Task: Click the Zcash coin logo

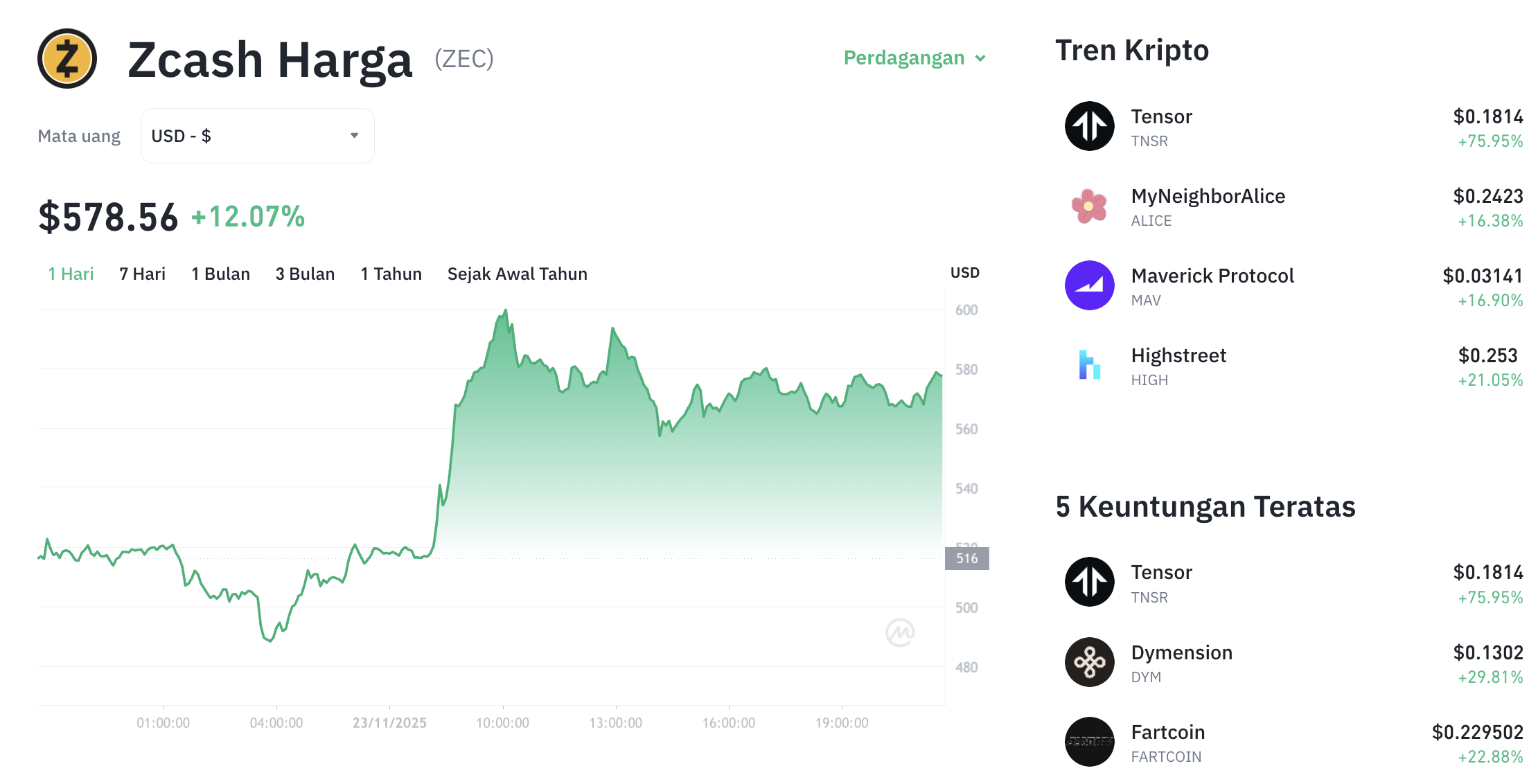Action: (67, 58)
